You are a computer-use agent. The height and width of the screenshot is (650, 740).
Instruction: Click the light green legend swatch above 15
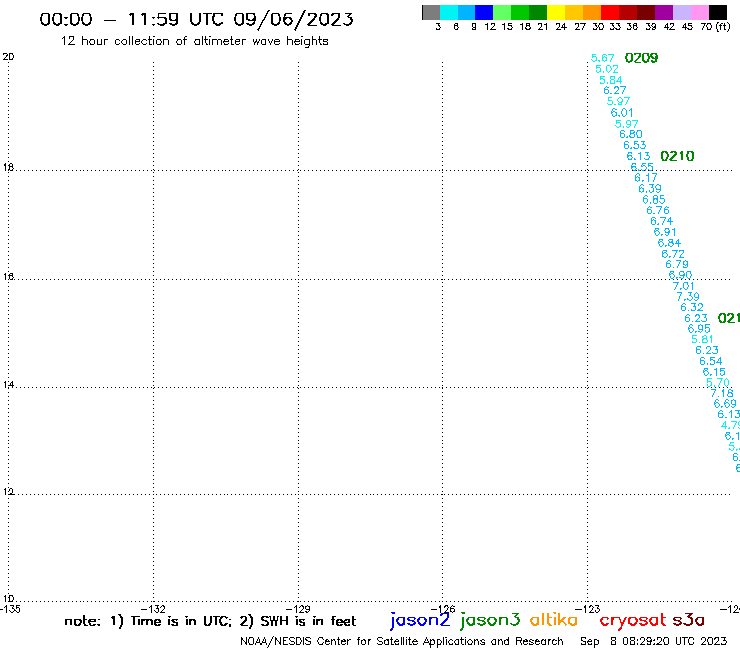pos(502,12)
